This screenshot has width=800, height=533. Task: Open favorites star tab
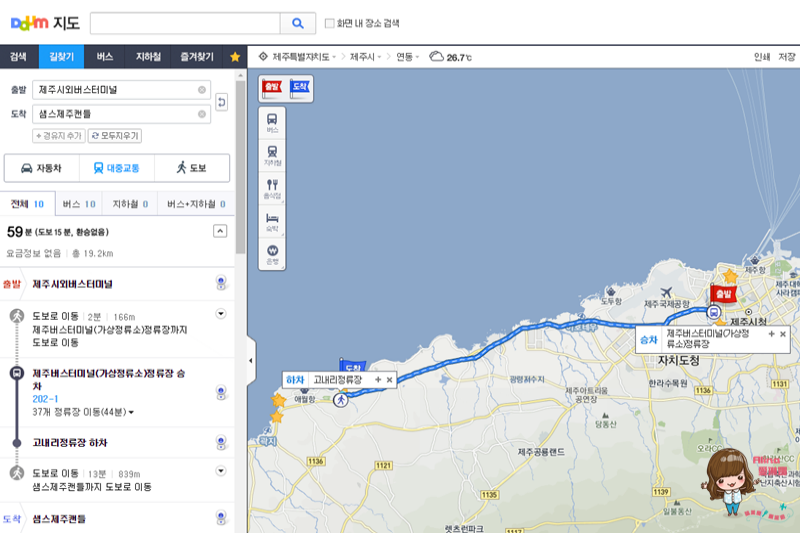235,57
